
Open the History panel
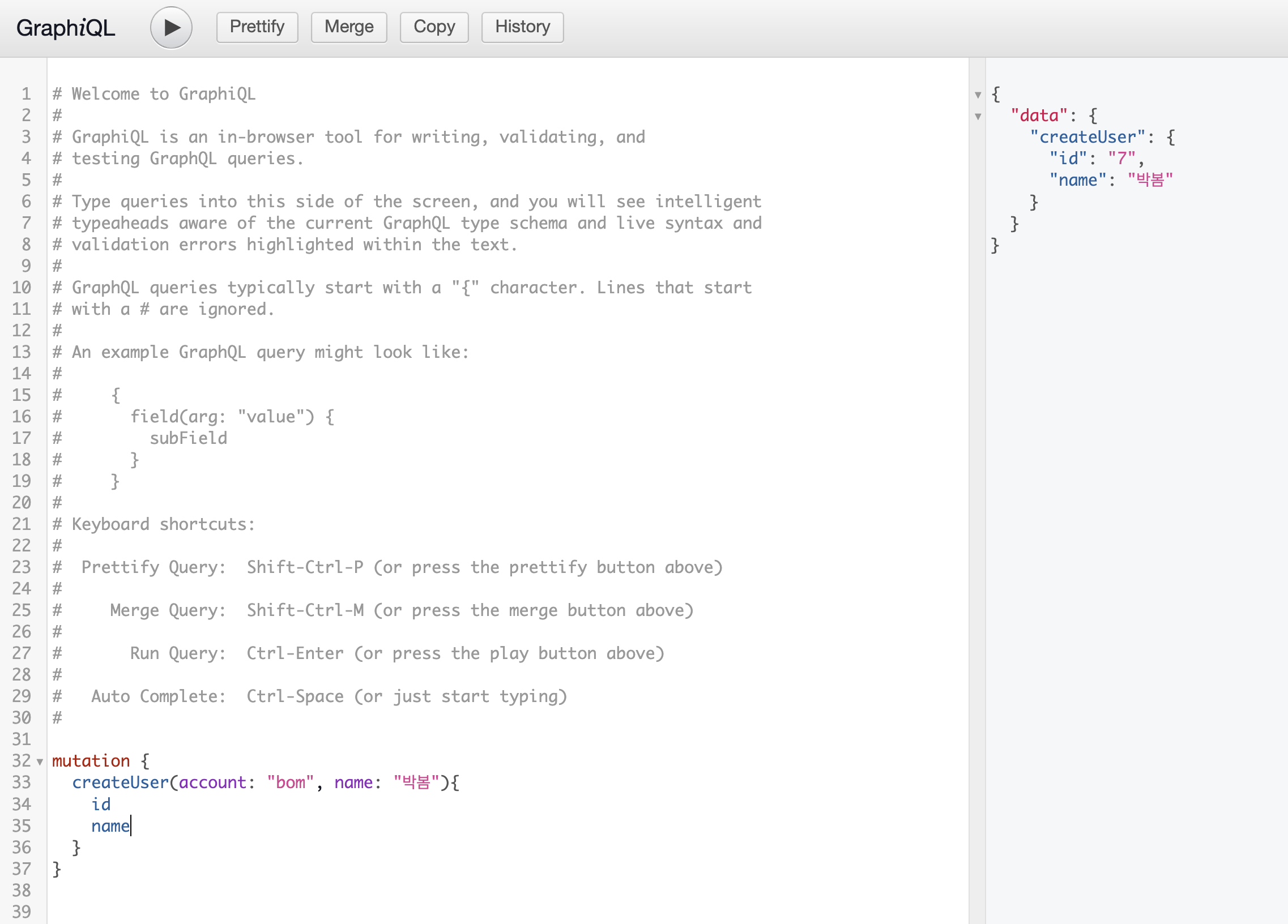[522, 27]
